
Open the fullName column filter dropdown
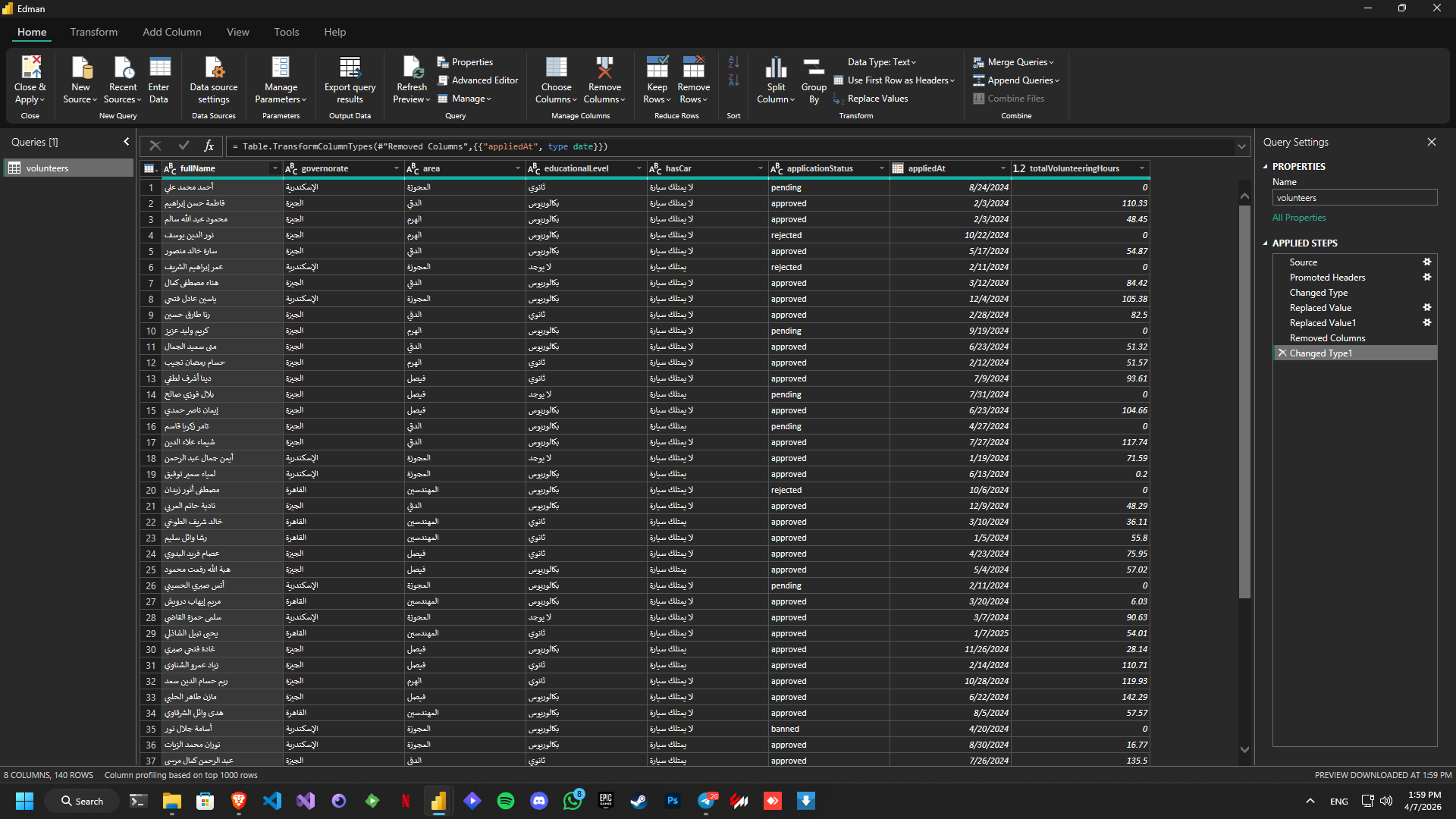click(274, 168)
